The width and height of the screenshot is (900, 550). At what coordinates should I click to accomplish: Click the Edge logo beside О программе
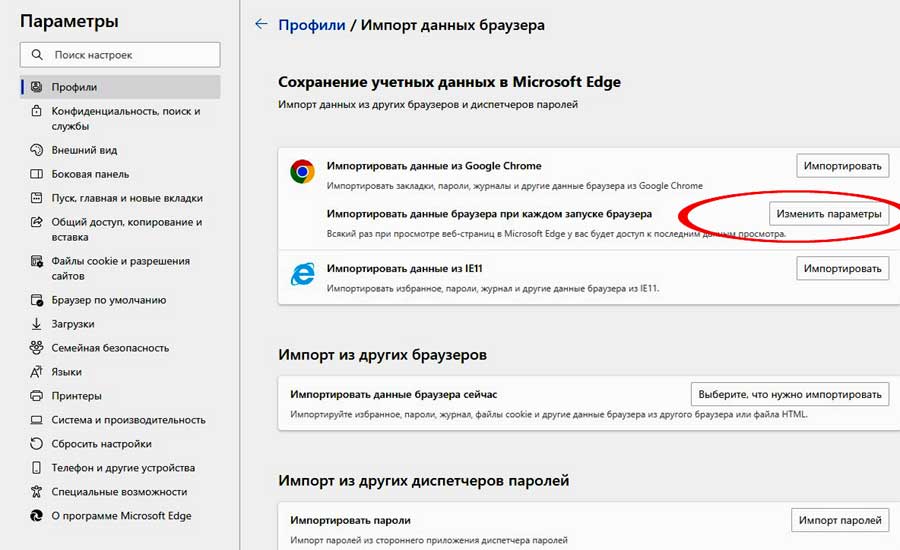pyautogui.click(x=36, y=516)
